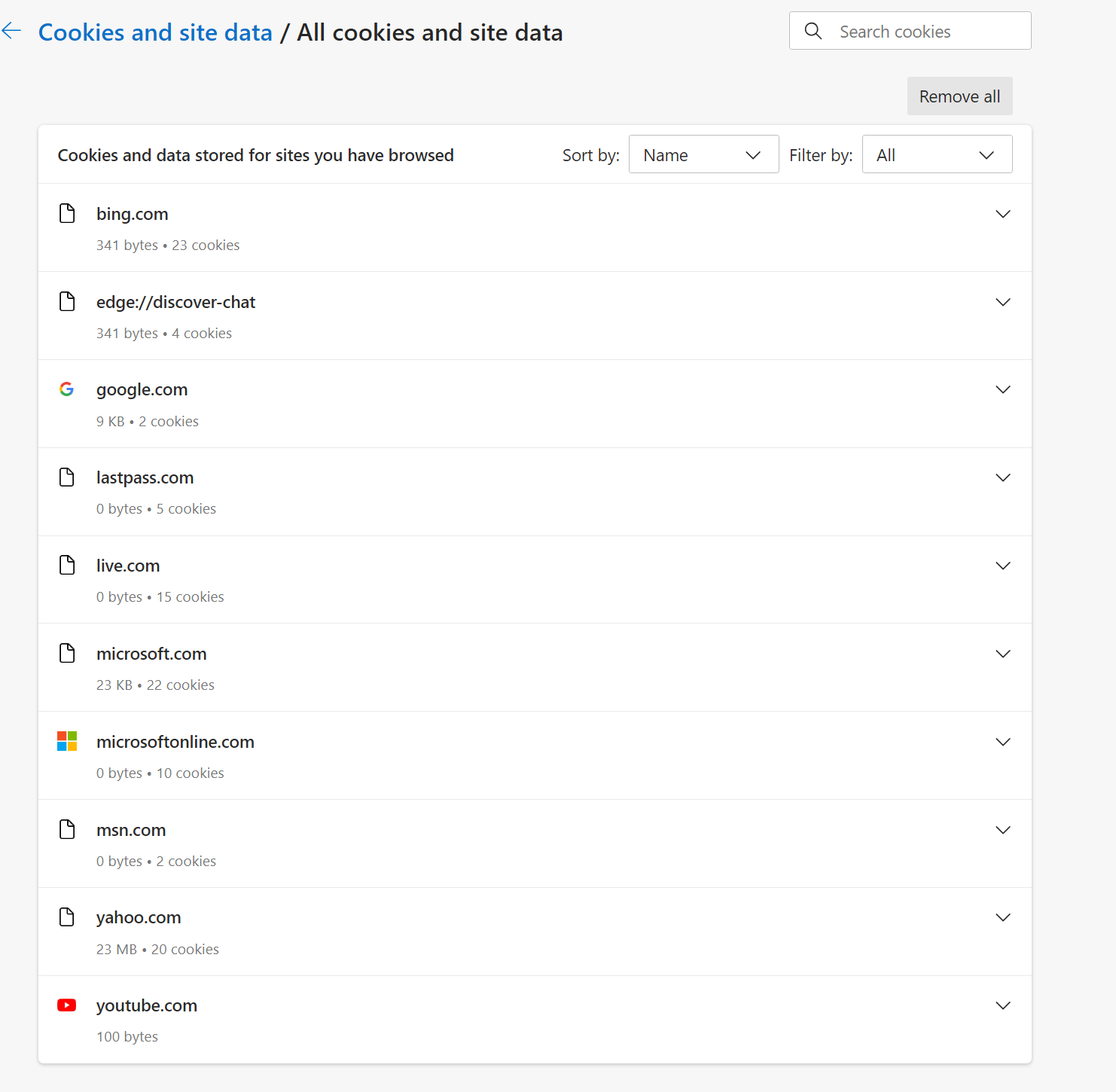This screenshot has width=1116, height=1092.
Task: Focus the Search cookies field
Action: [x=910, y=31]
